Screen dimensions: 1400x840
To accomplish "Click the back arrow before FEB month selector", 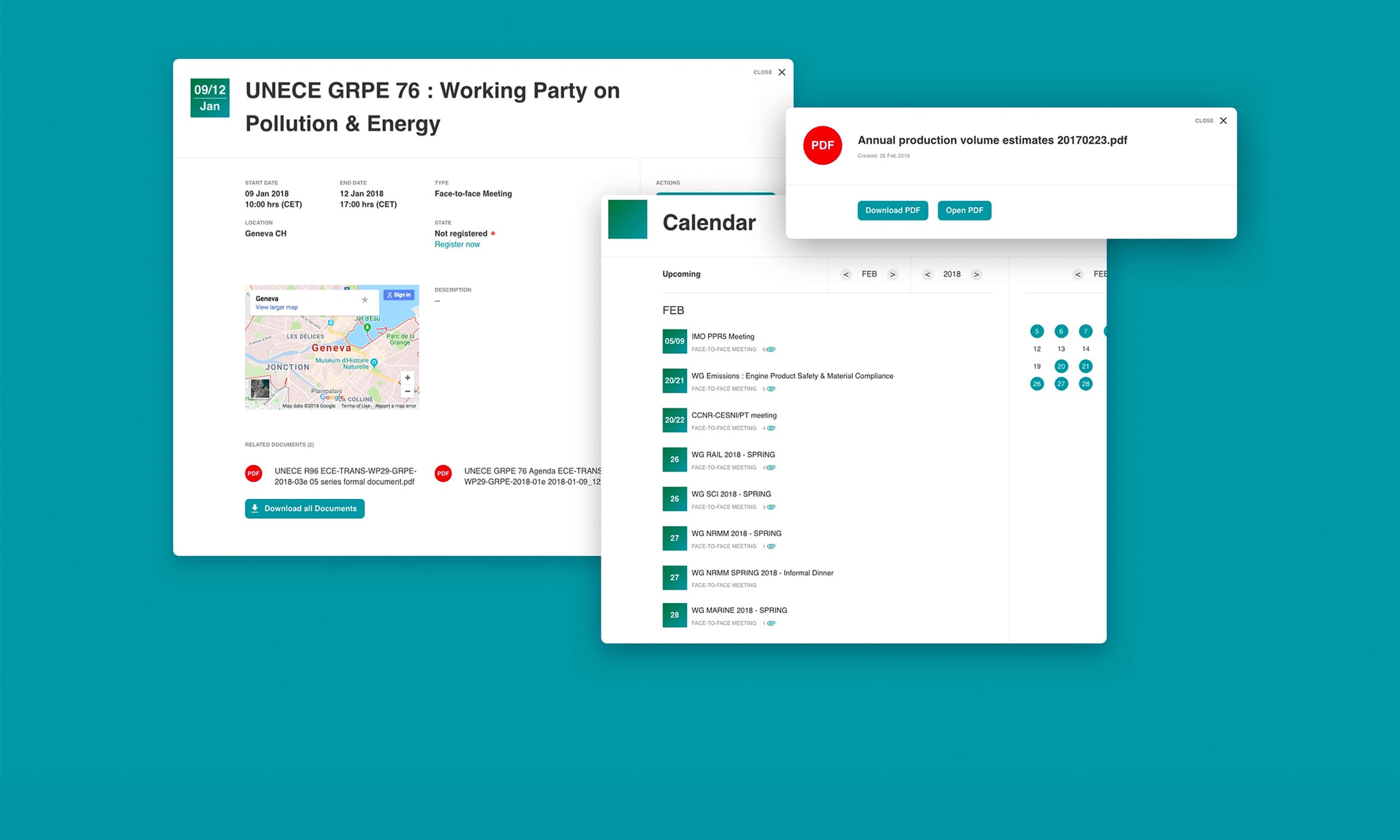I will (x=844, y=274).
